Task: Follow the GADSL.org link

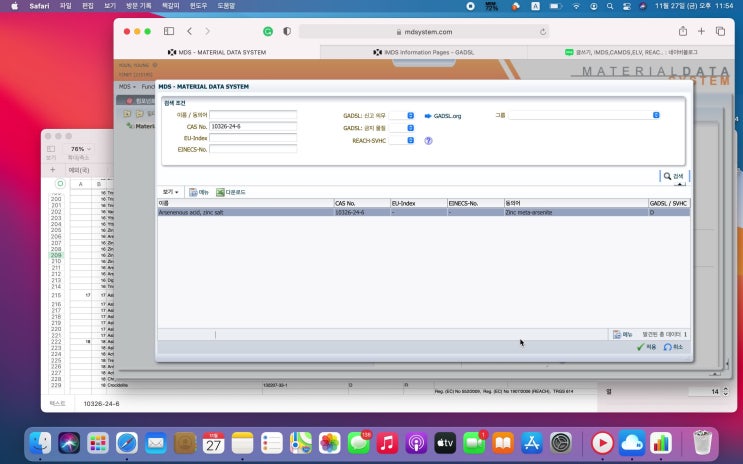Action: 446,116
